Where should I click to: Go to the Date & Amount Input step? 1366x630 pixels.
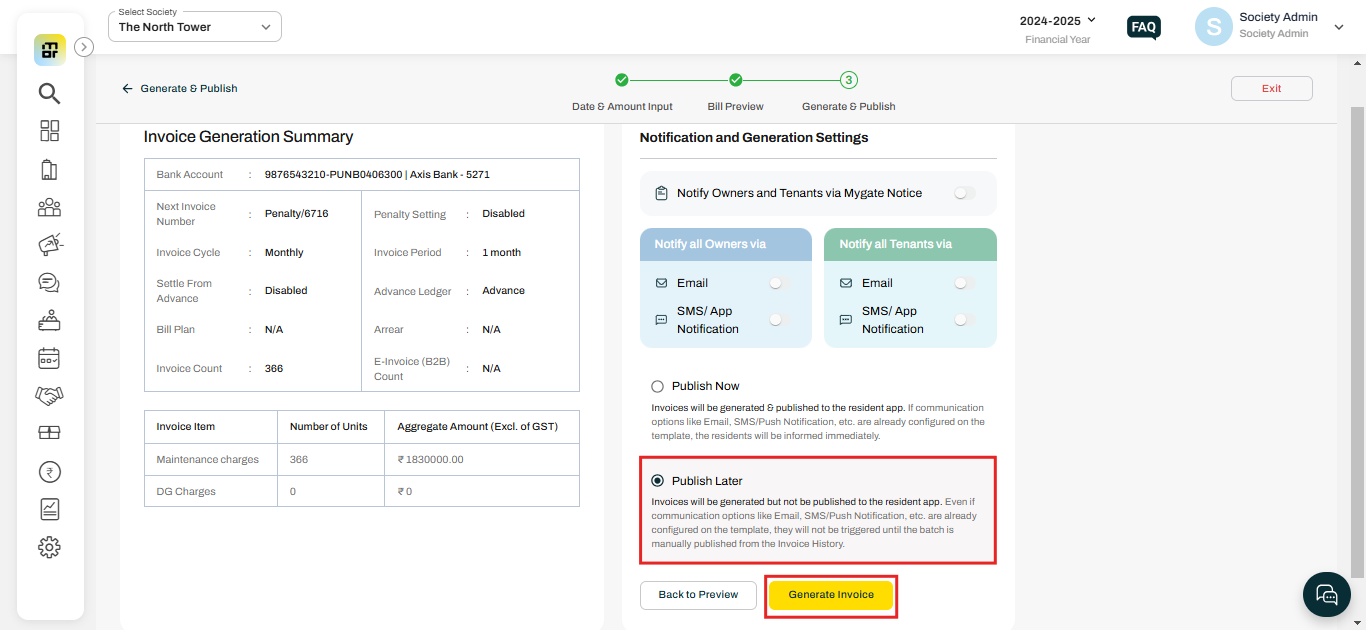[622, 92]
